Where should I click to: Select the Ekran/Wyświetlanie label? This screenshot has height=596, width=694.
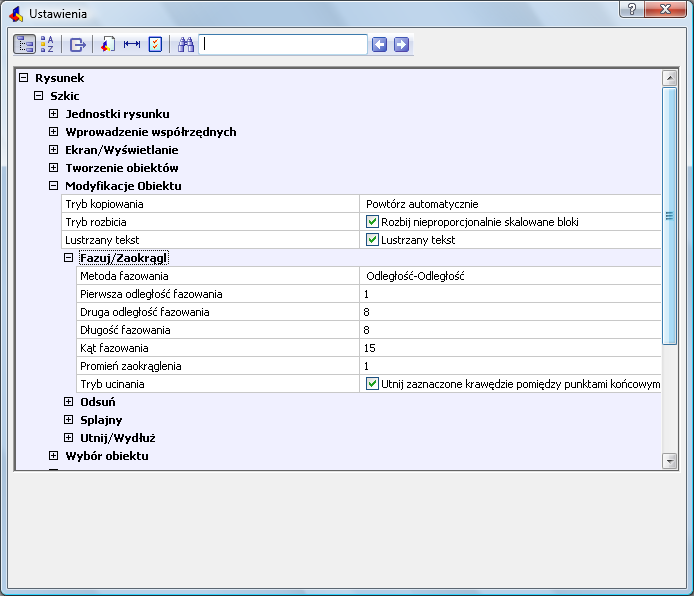(122, 150)
